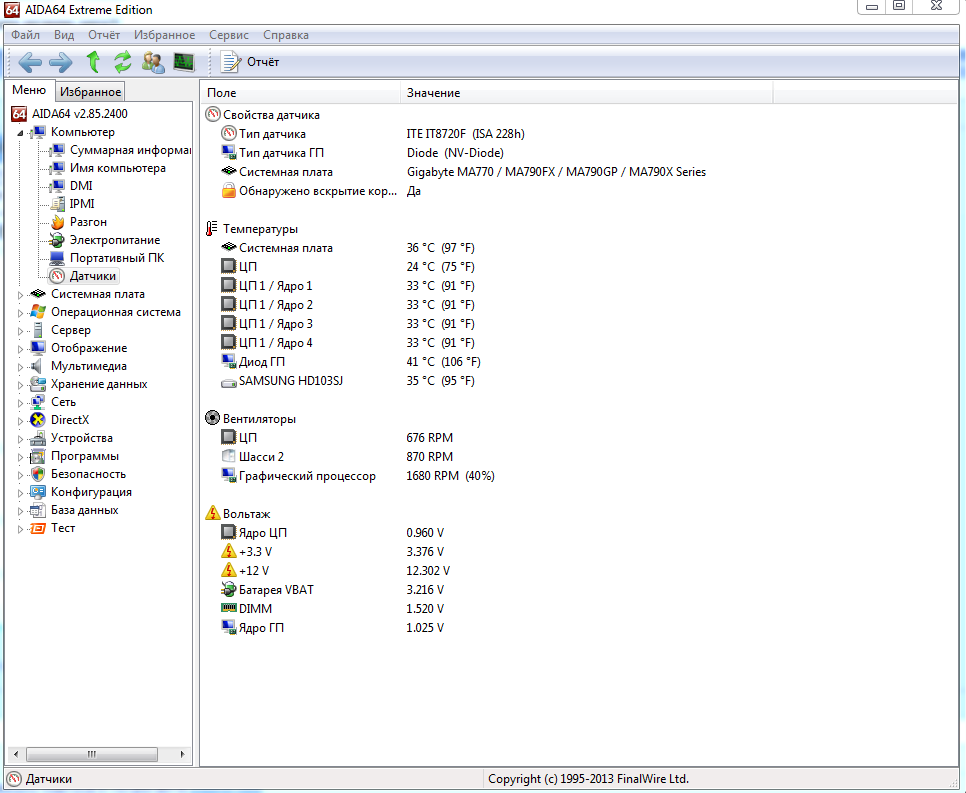This screenshot has height=793, width=966.
Task: Expand the Сеть tree node
Action: [20, 403]
